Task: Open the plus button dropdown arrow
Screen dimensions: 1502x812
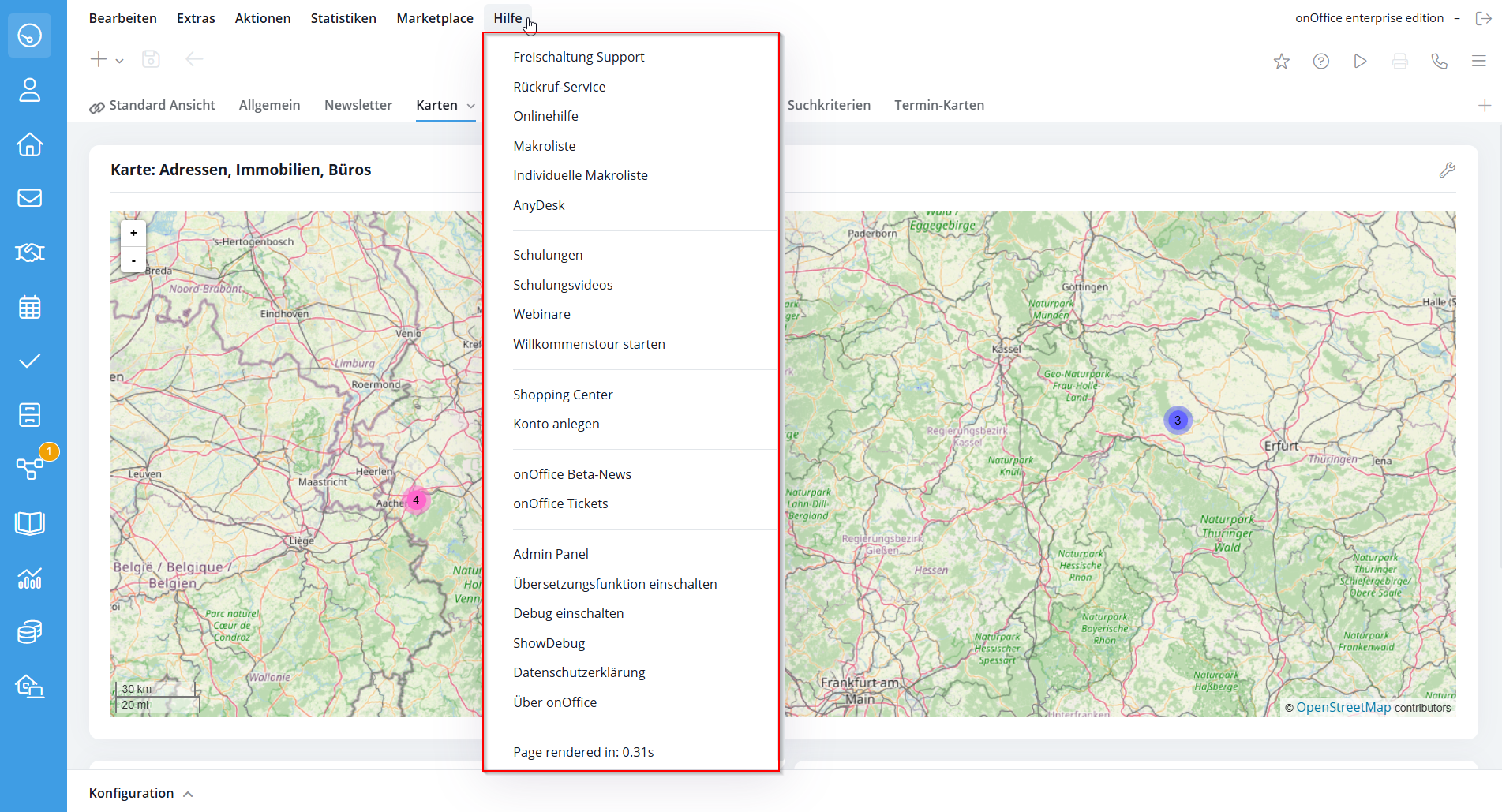Action: click(120, 61)
